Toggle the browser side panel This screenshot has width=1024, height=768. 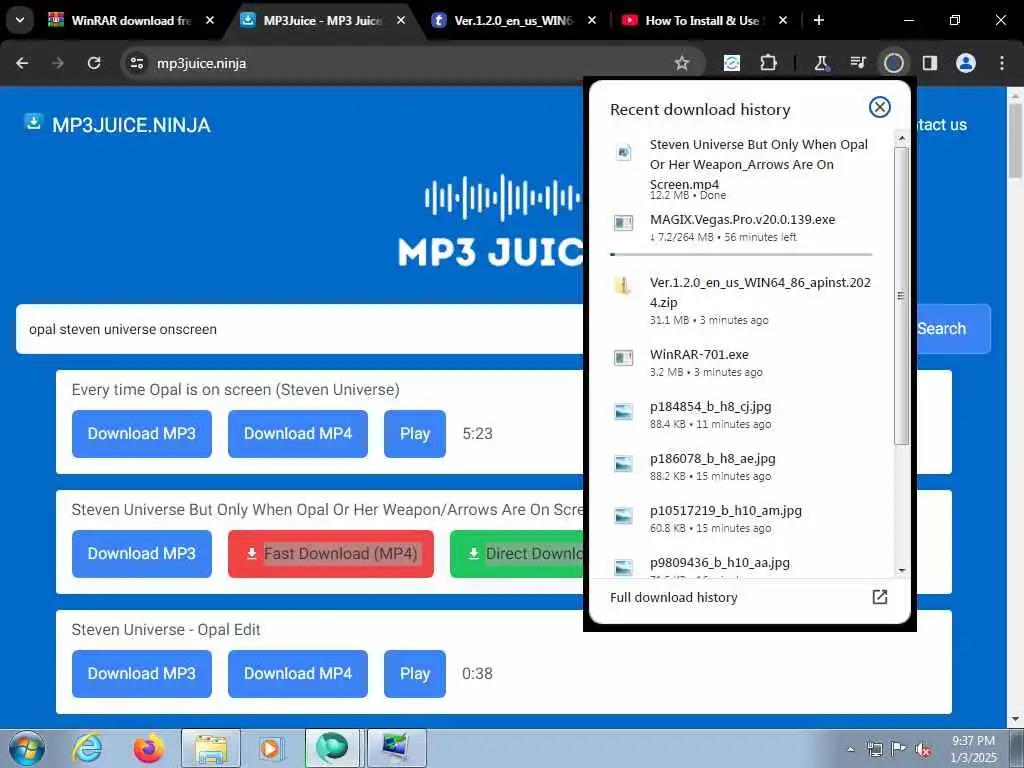pos(929,63)
